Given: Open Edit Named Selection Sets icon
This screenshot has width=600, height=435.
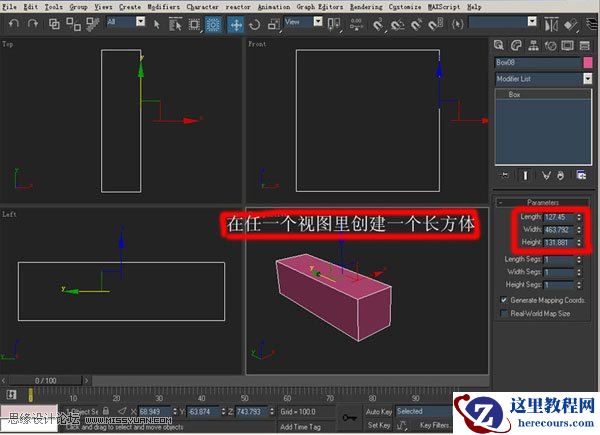Looking at the screenshot, I should 457,24.
